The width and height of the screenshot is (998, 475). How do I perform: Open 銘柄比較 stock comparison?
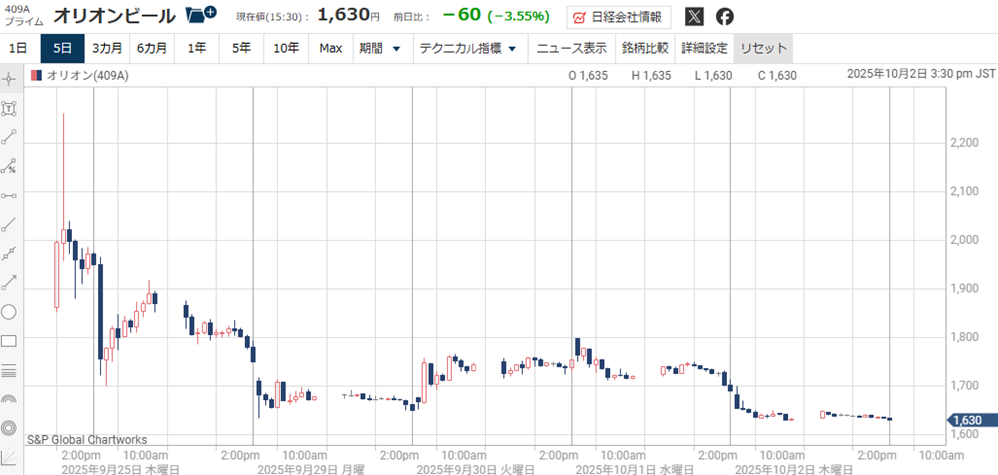point(644,48)
